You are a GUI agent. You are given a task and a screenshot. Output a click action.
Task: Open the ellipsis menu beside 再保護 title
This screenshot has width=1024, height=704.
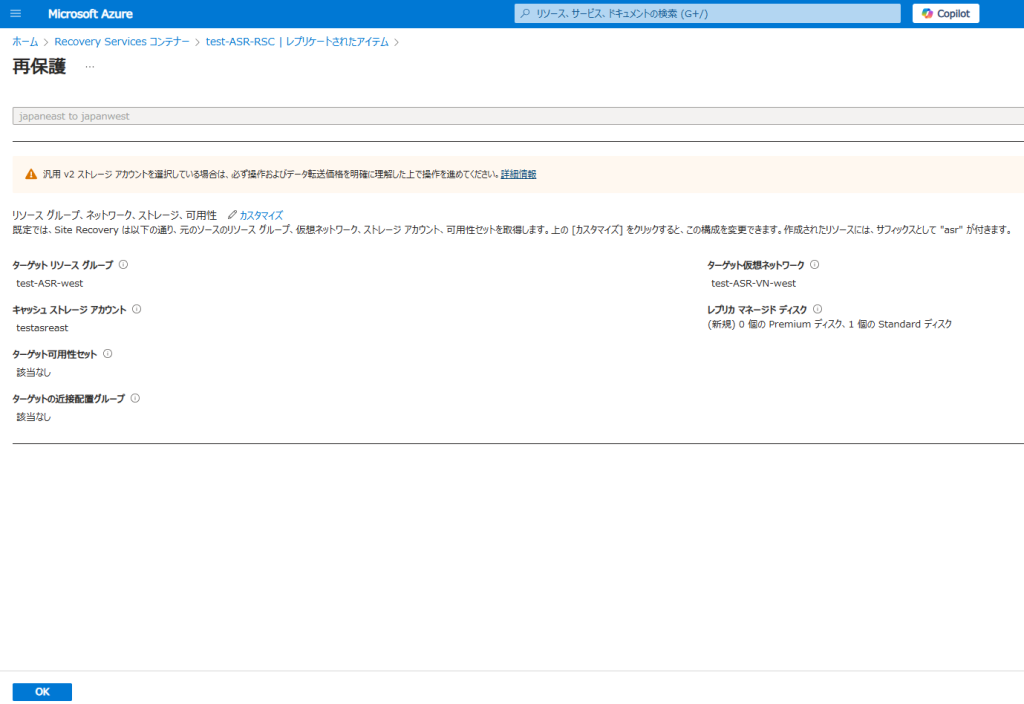pos(90,67)
